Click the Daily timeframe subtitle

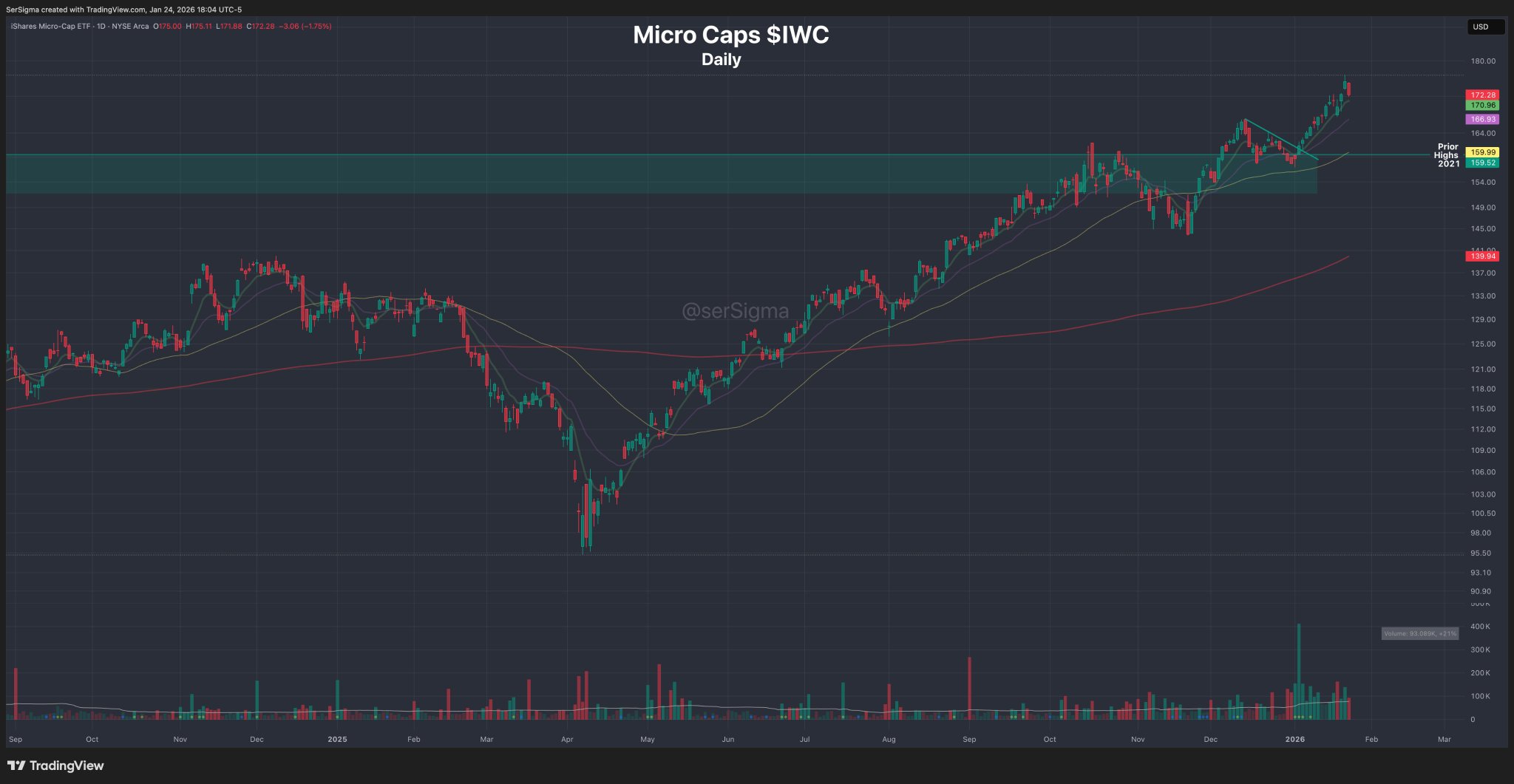click(x=721, y=60)
